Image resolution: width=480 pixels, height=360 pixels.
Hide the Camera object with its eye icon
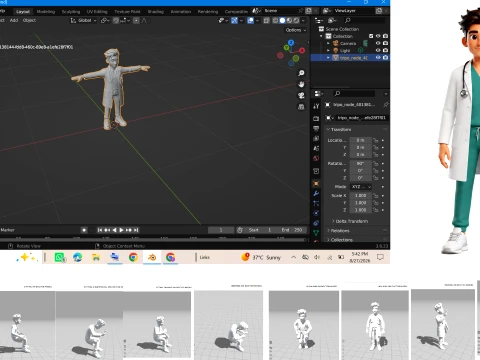[378, 43]
